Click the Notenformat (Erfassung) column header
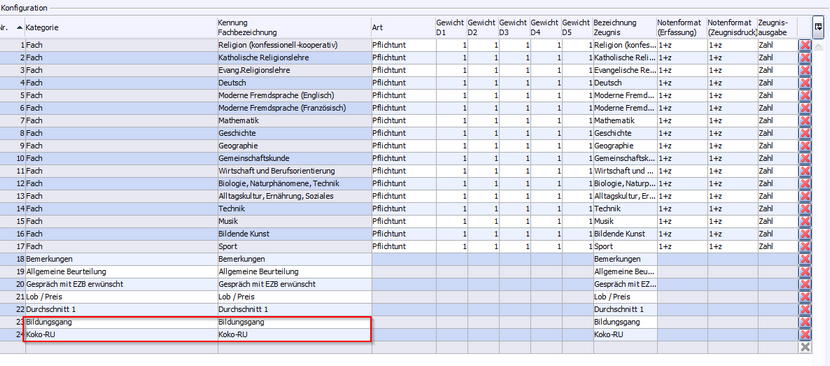Screen dimensions: 830x366 point(681,28)
